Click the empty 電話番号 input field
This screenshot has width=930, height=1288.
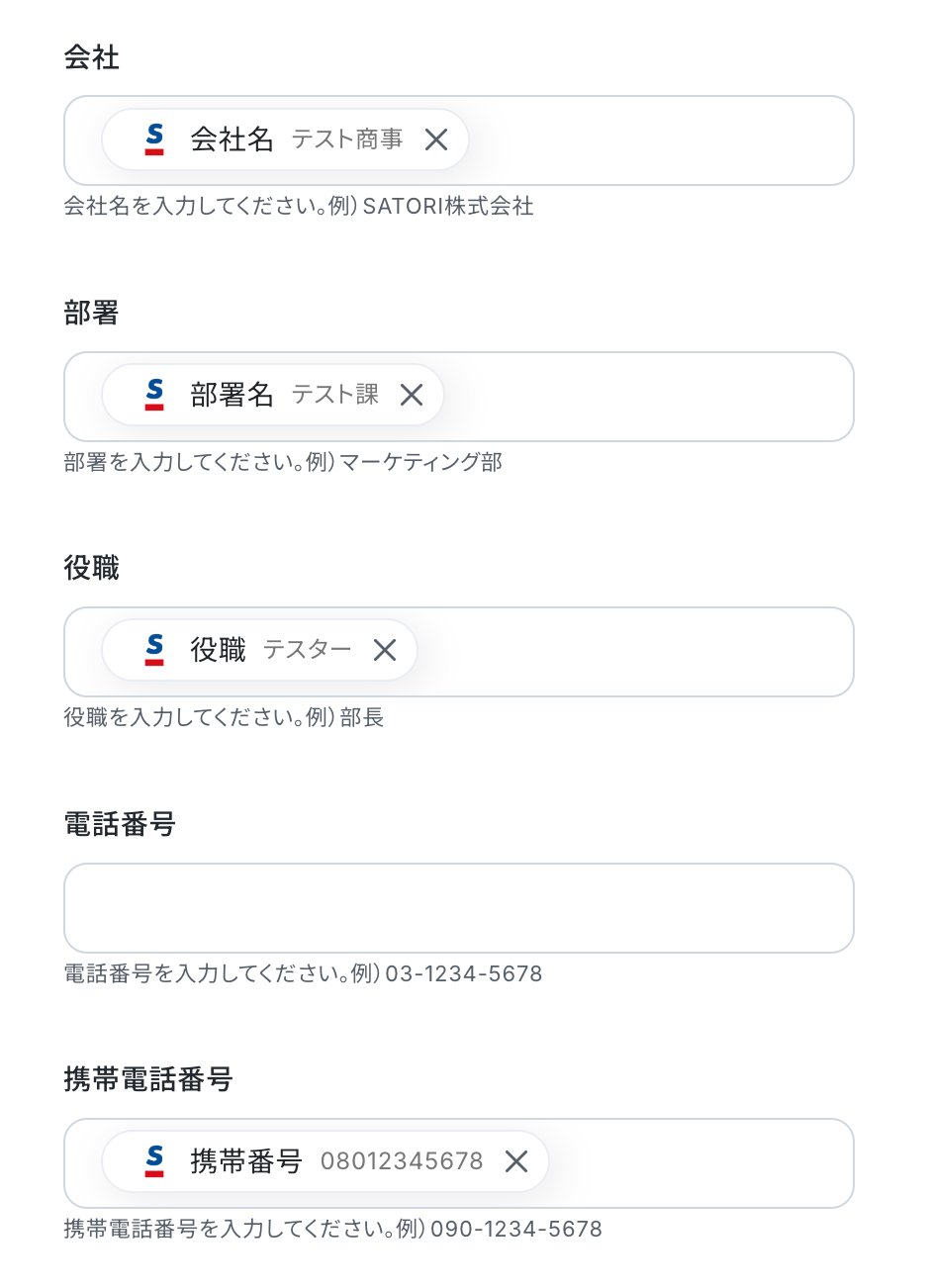(459, 908)
